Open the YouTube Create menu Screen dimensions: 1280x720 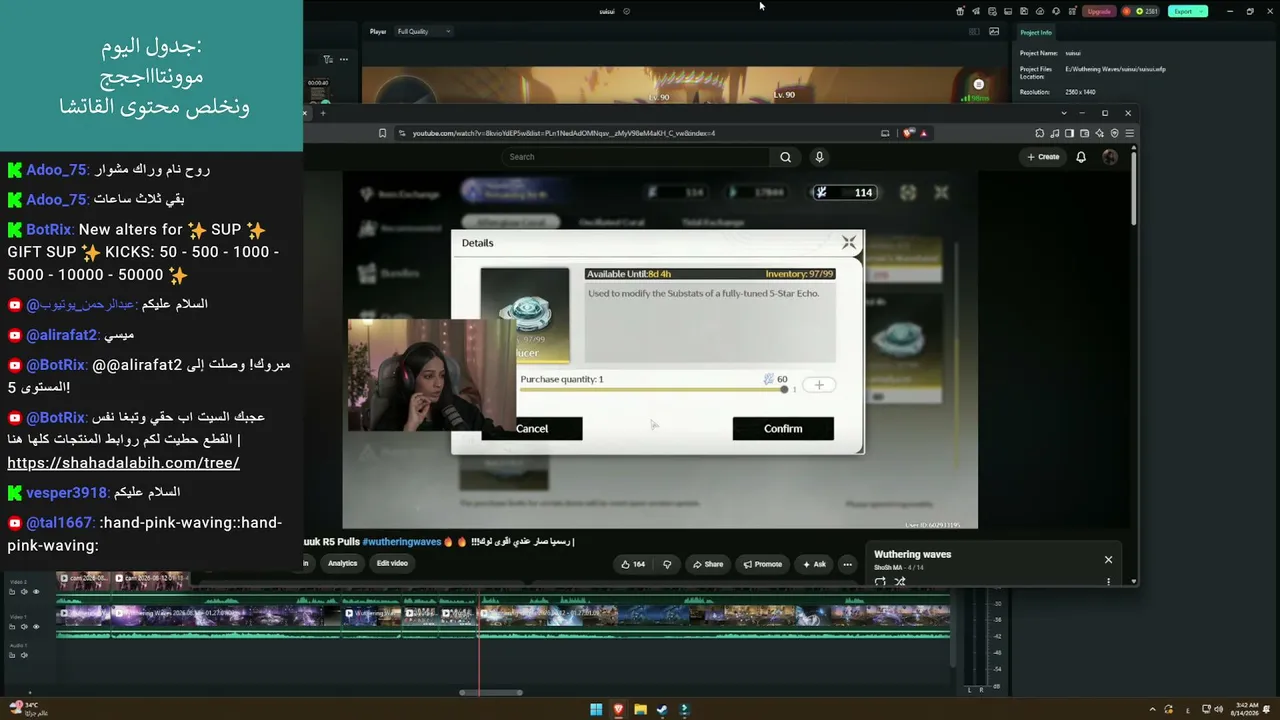pyautogui.click(x=1043, y=157)
